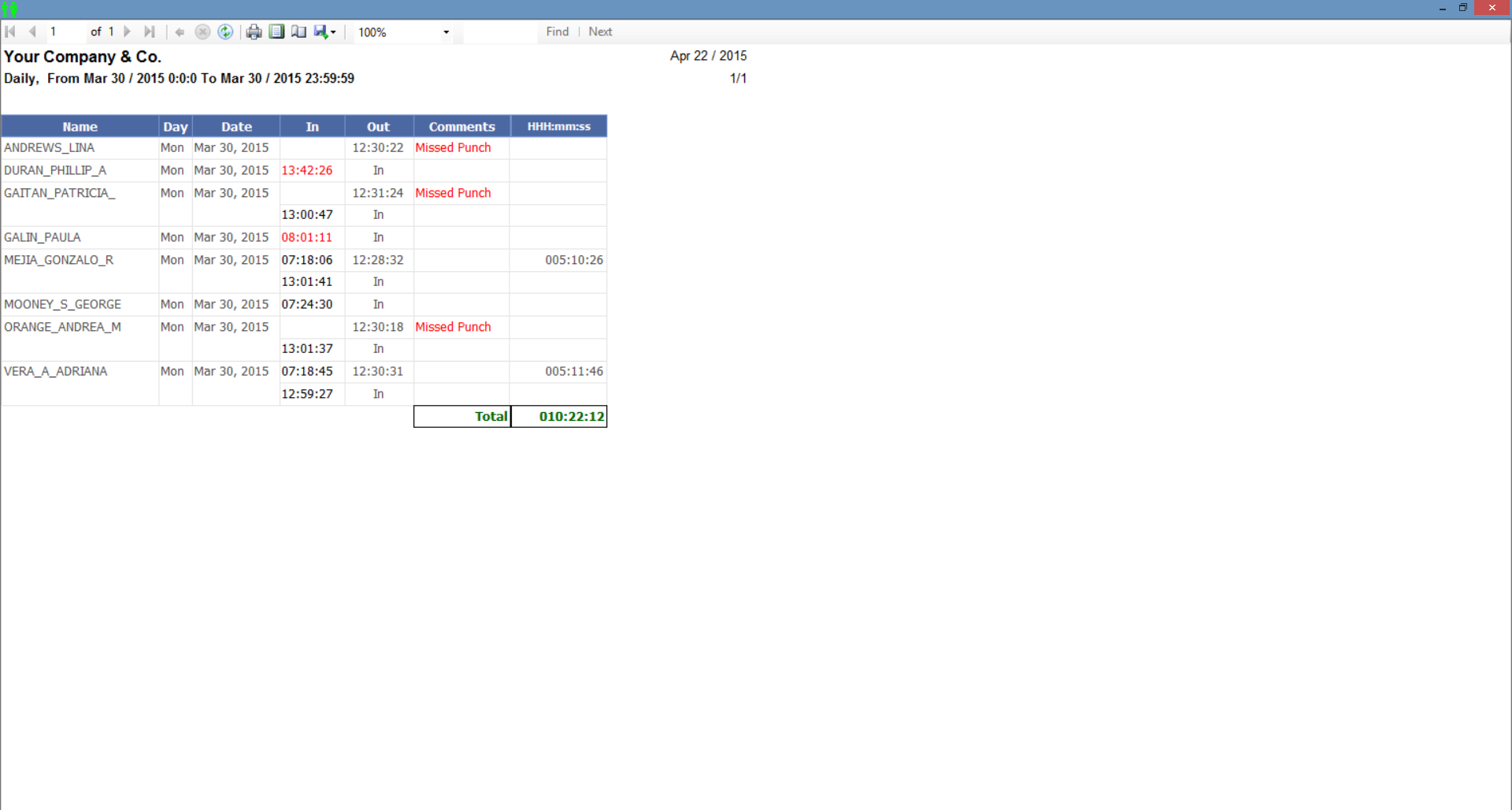The width and height of the screenshot is (1512, 810).
Task: Click the 07:24:30 in time
Action: (307, 304)
